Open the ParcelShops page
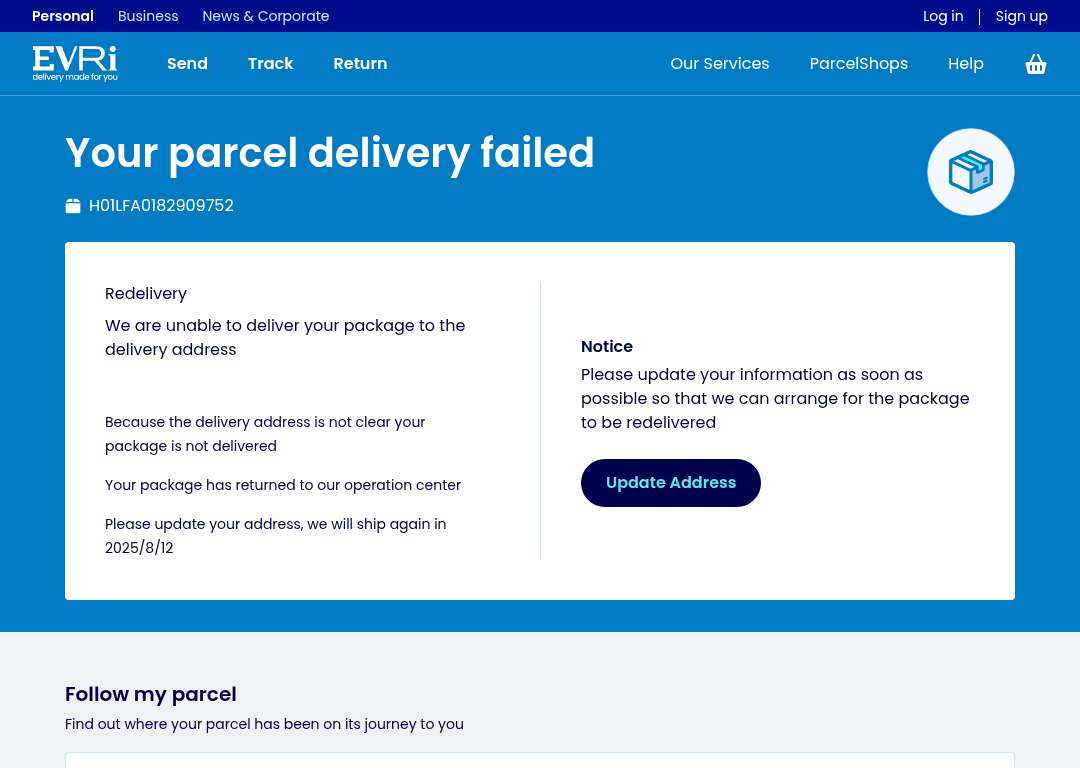 858,63
